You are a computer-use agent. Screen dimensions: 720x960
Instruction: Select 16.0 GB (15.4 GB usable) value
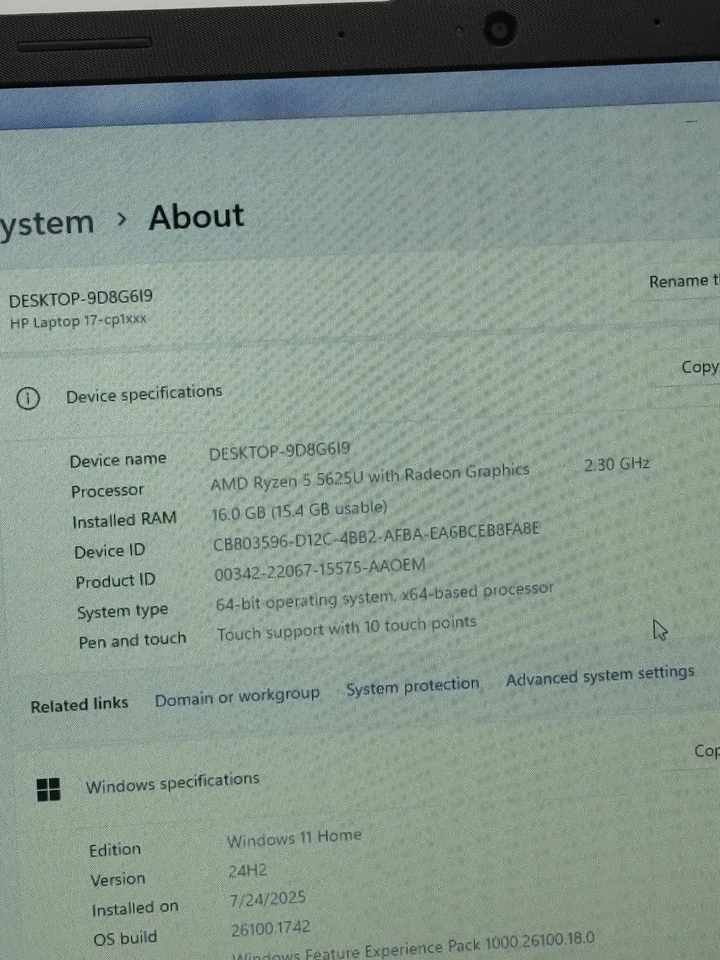pos(299,511)
